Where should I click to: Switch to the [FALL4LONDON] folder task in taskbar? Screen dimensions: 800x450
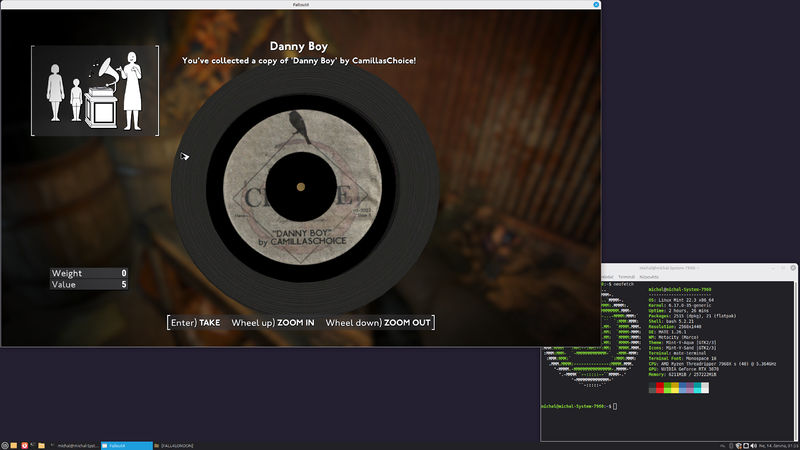pos(174,445)
